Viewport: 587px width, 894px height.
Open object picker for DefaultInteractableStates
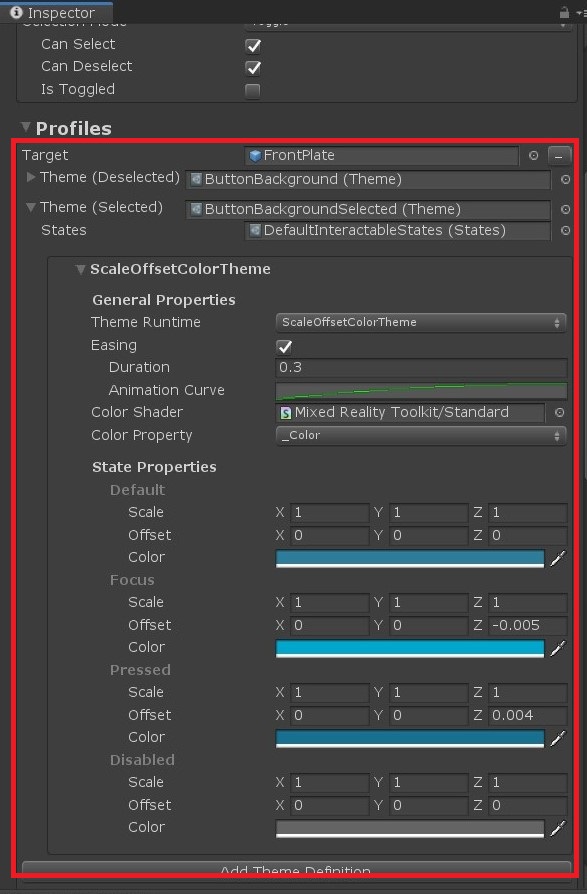[x=565, y=230]
